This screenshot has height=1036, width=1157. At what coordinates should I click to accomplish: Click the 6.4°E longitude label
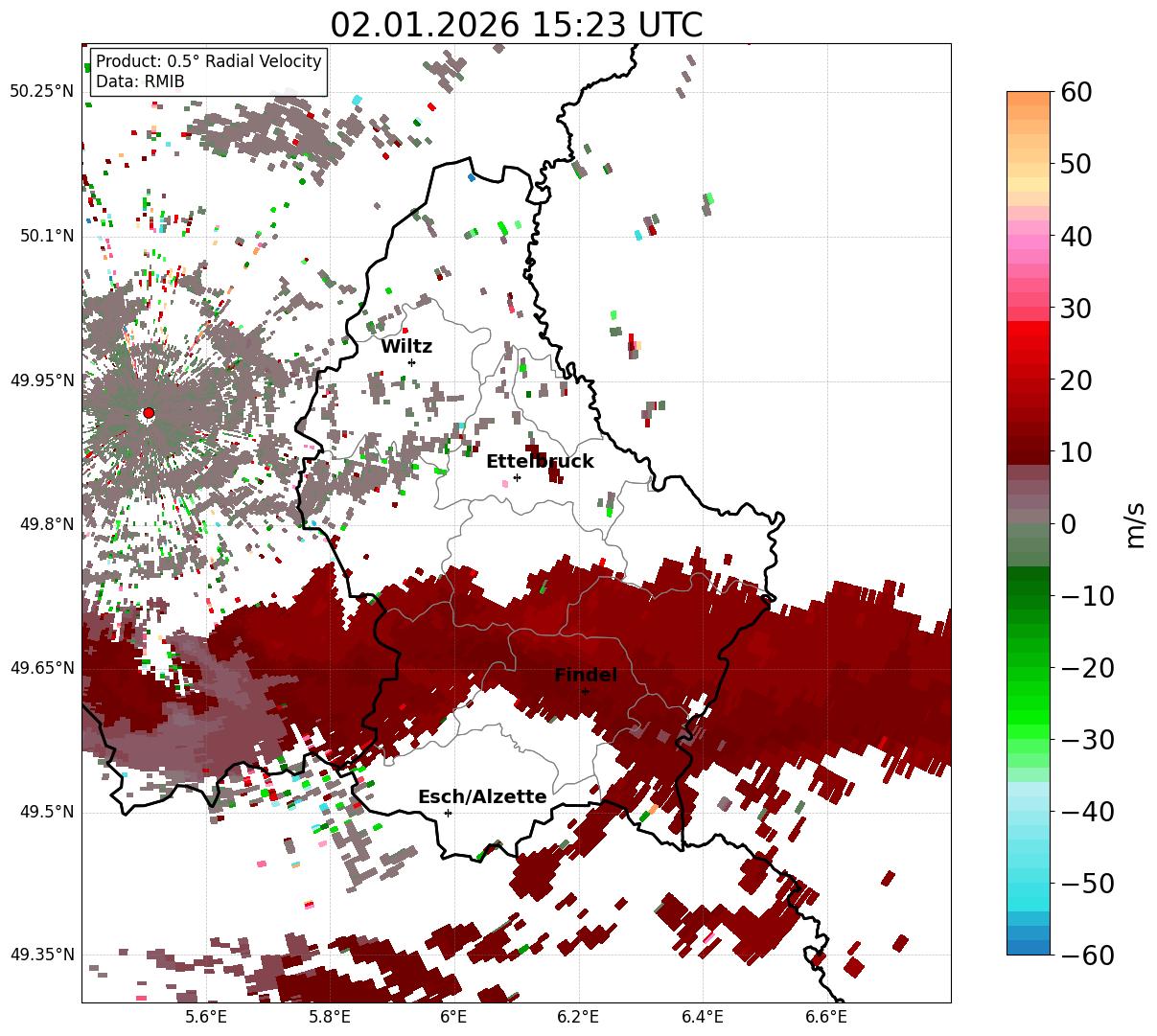click(x=702, y=1016)
